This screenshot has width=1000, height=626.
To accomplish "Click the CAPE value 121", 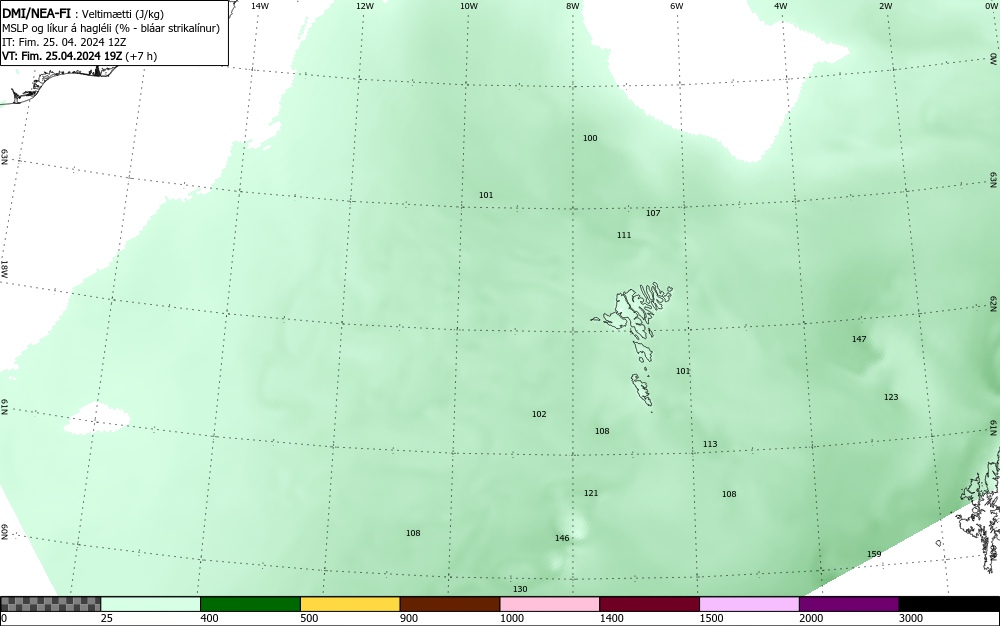I will 591,493.
